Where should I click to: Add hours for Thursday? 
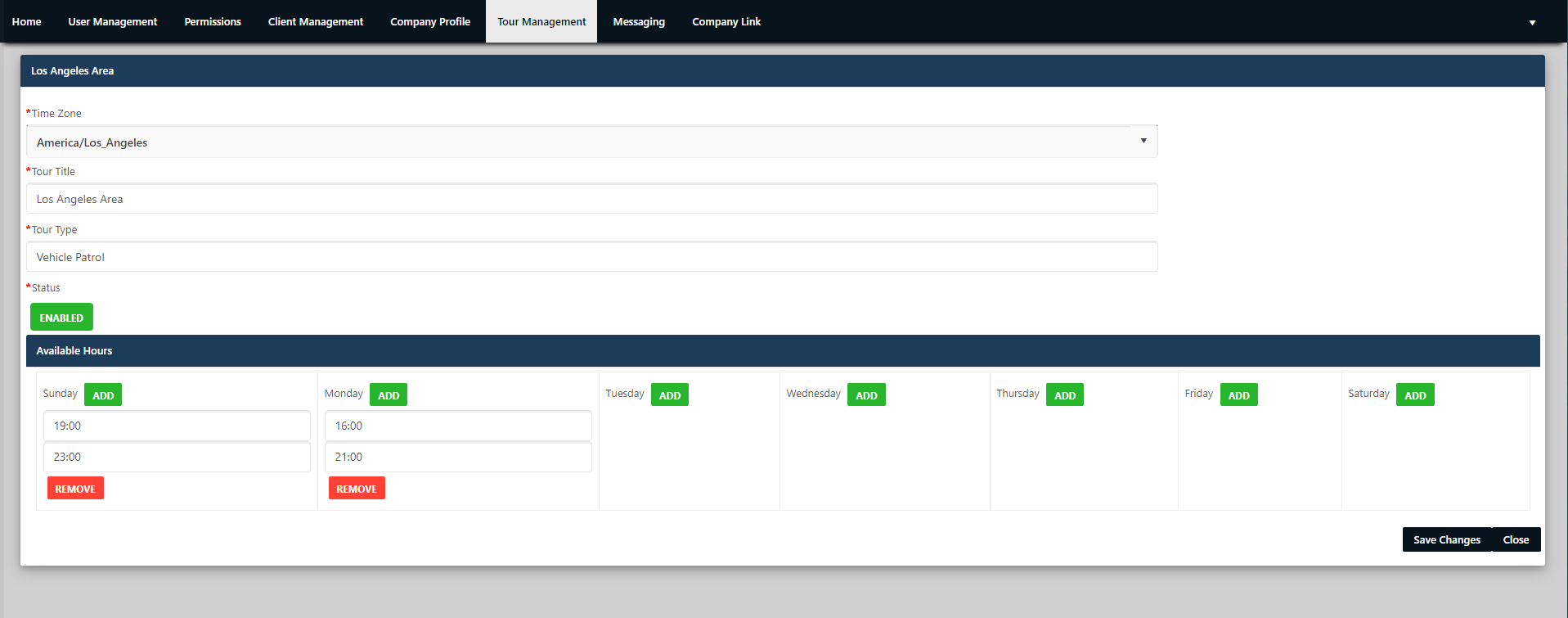(x=1065, y=395)
